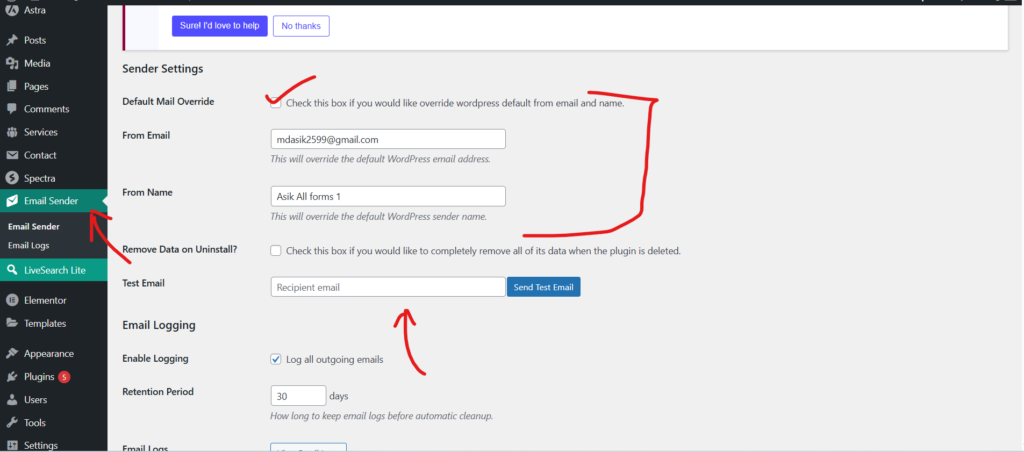Click the Send Test Email button
The width and height of the screenshot is (1024, 452).
(543, 287)
